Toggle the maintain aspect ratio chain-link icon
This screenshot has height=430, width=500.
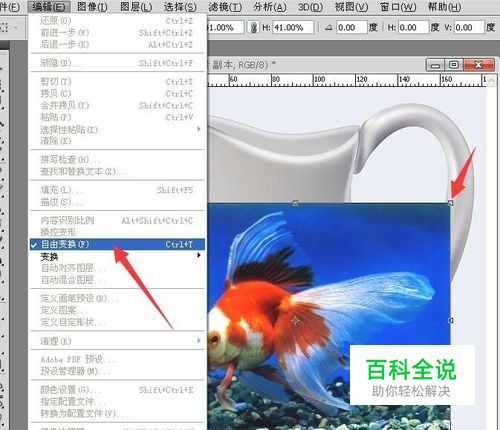coord(253,27)
